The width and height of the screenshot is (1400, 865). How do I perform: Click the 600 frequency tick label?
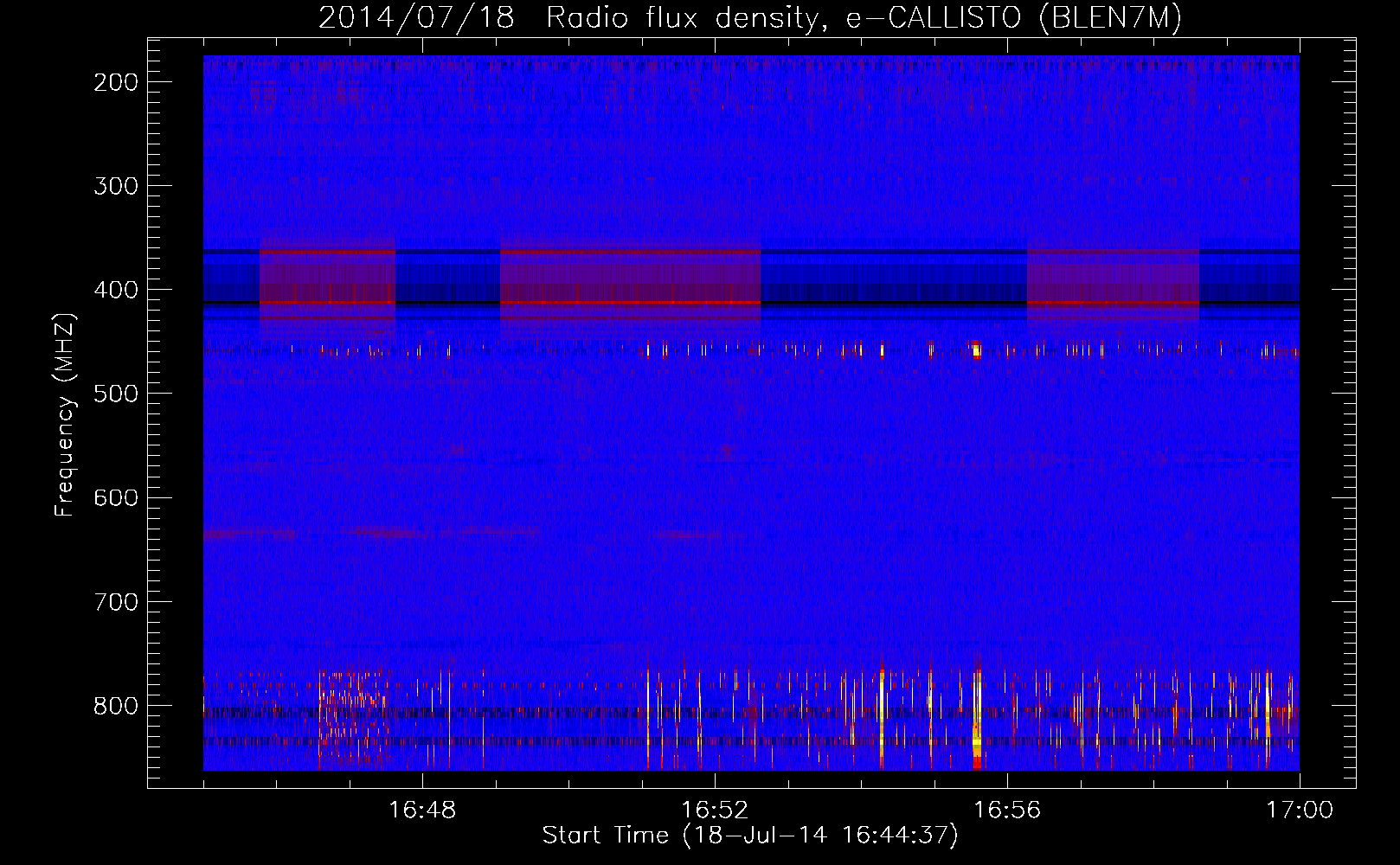click(116, 497)
